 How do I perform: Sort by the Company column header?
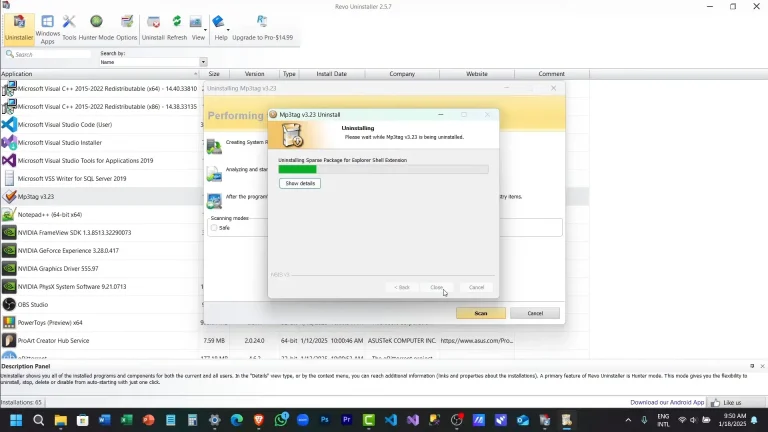coord(402,74)
